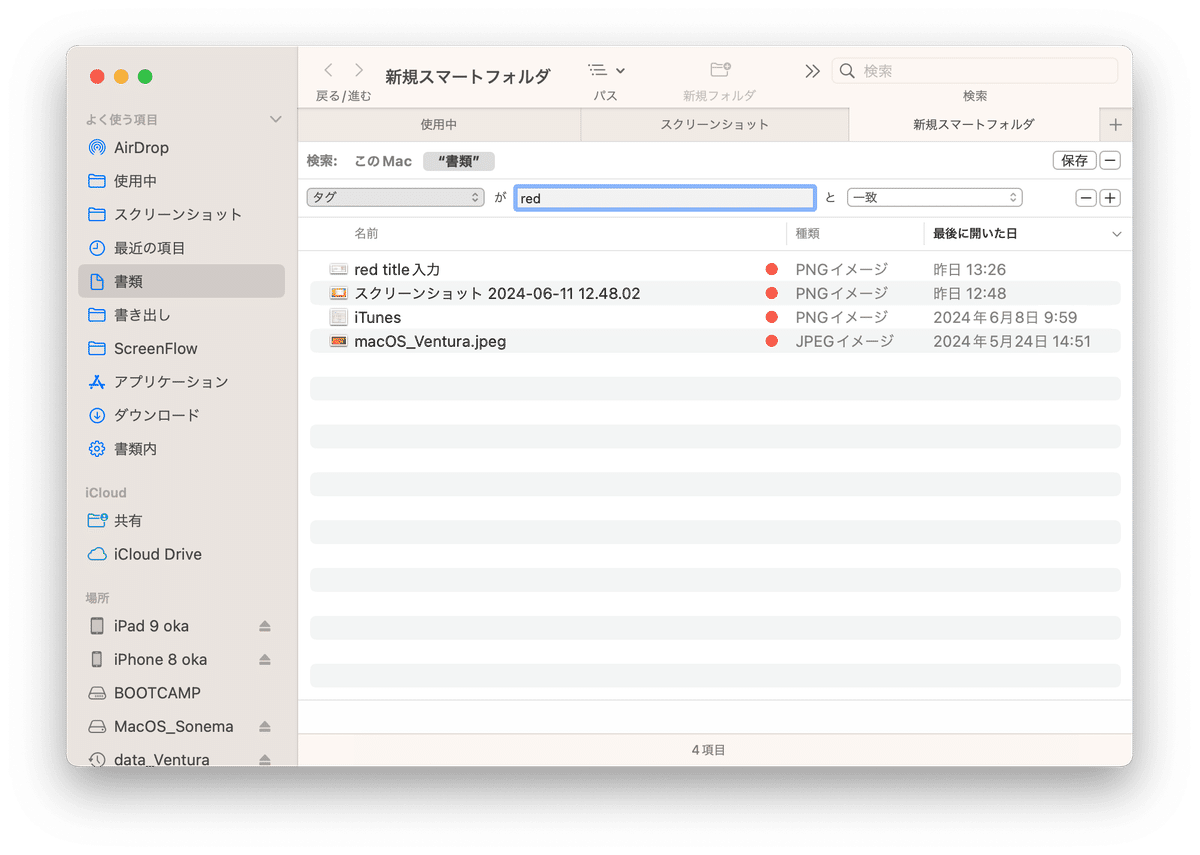
Task: Set search scope to このMac
Action: click(383, 161)
